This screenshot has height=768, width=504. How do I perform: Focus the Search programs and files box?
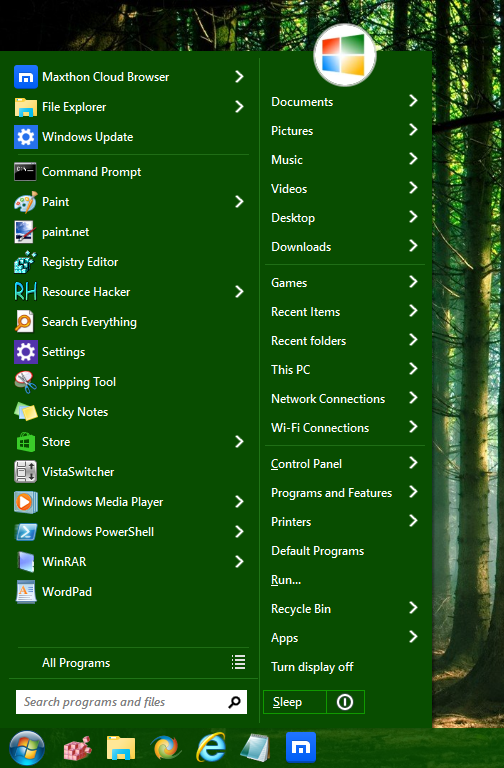pyautogui.click(x=131, y=702)
